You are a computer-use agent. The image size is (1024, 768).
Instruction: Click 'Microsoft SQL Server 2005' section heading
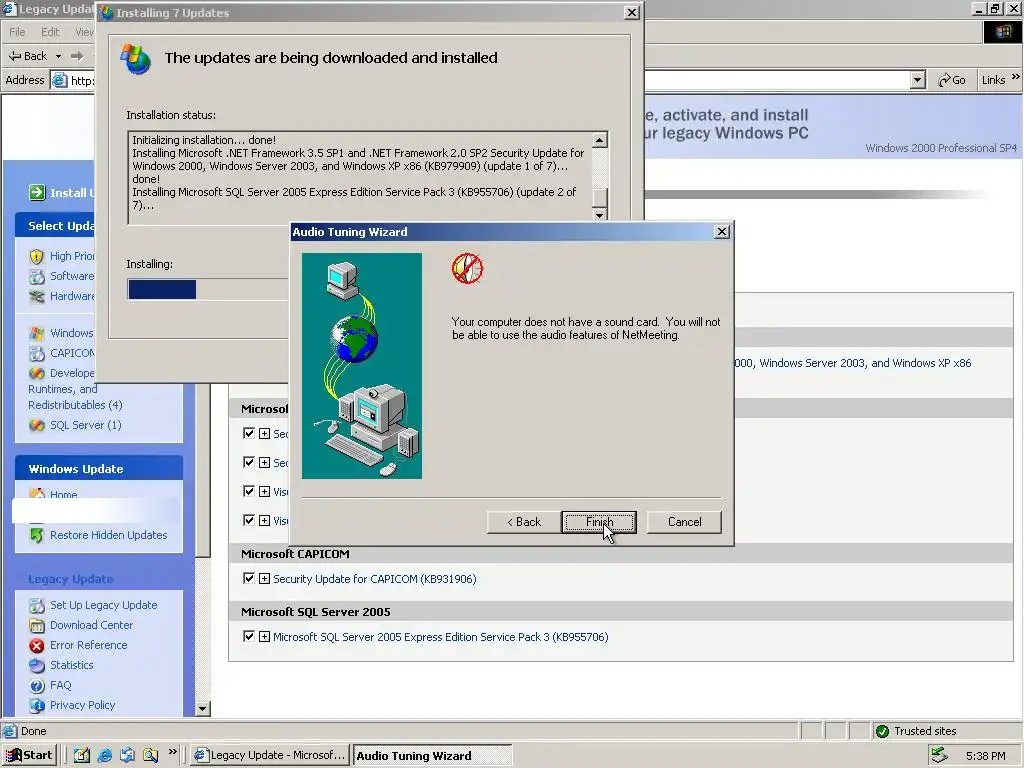[315, 612]
